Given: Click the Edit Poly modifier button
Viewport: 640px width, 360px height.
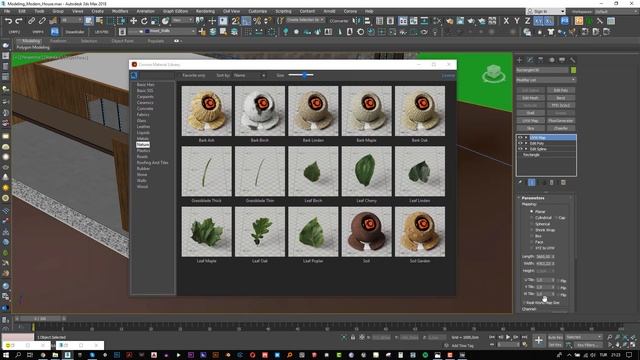Looking at the screenshot, I should click(561, 90).
